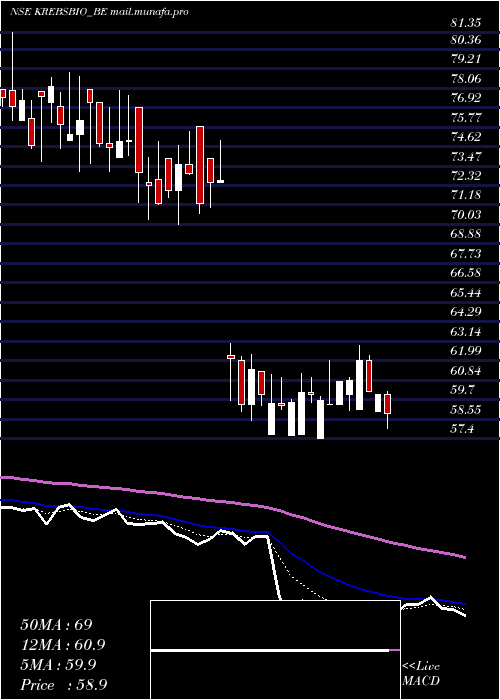Click the 58.55 price axis label
The image size is (500, 700).
tap(466, 409)
